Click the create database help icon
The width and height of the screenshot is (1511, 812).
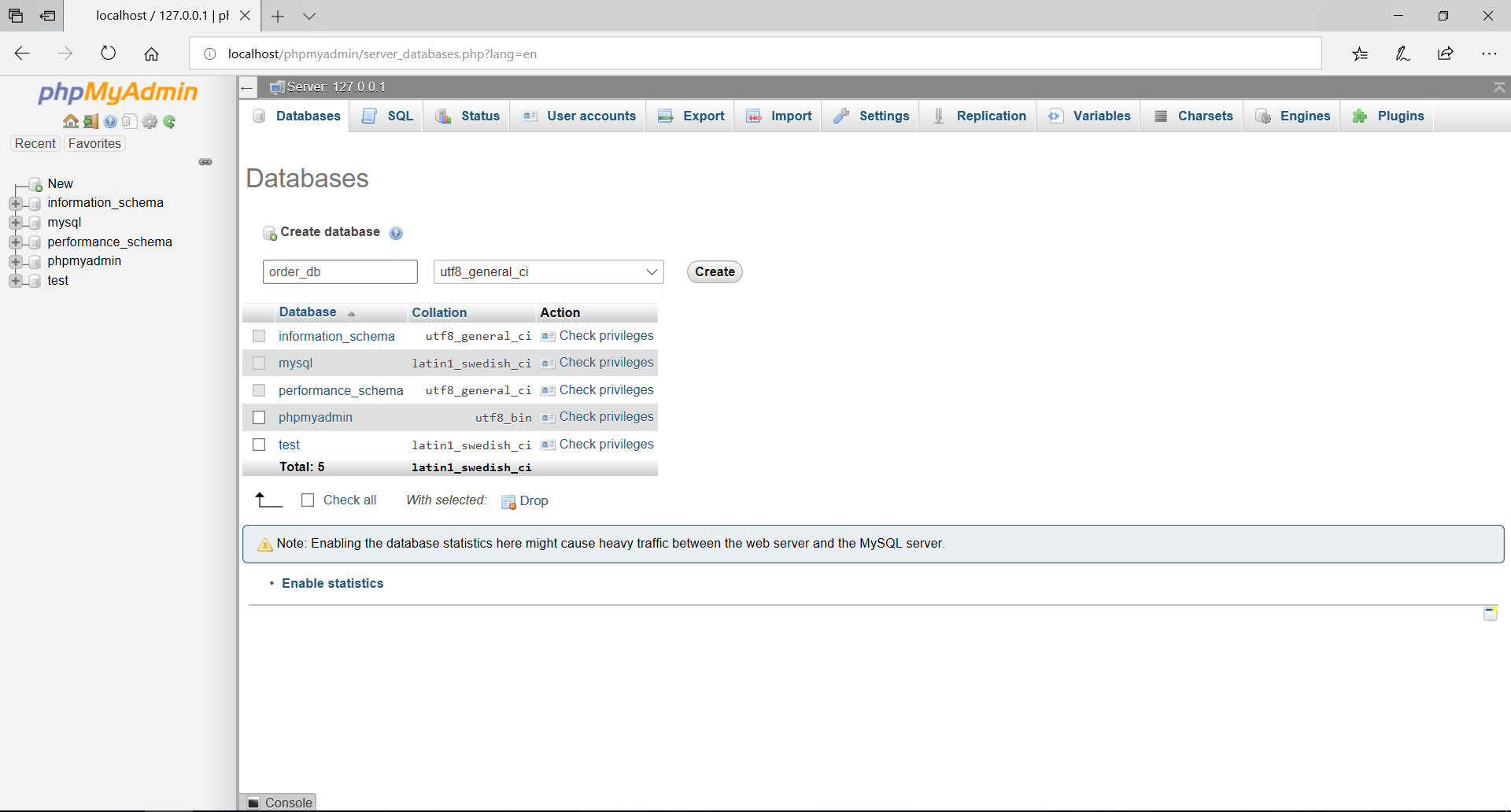point(396,233)
